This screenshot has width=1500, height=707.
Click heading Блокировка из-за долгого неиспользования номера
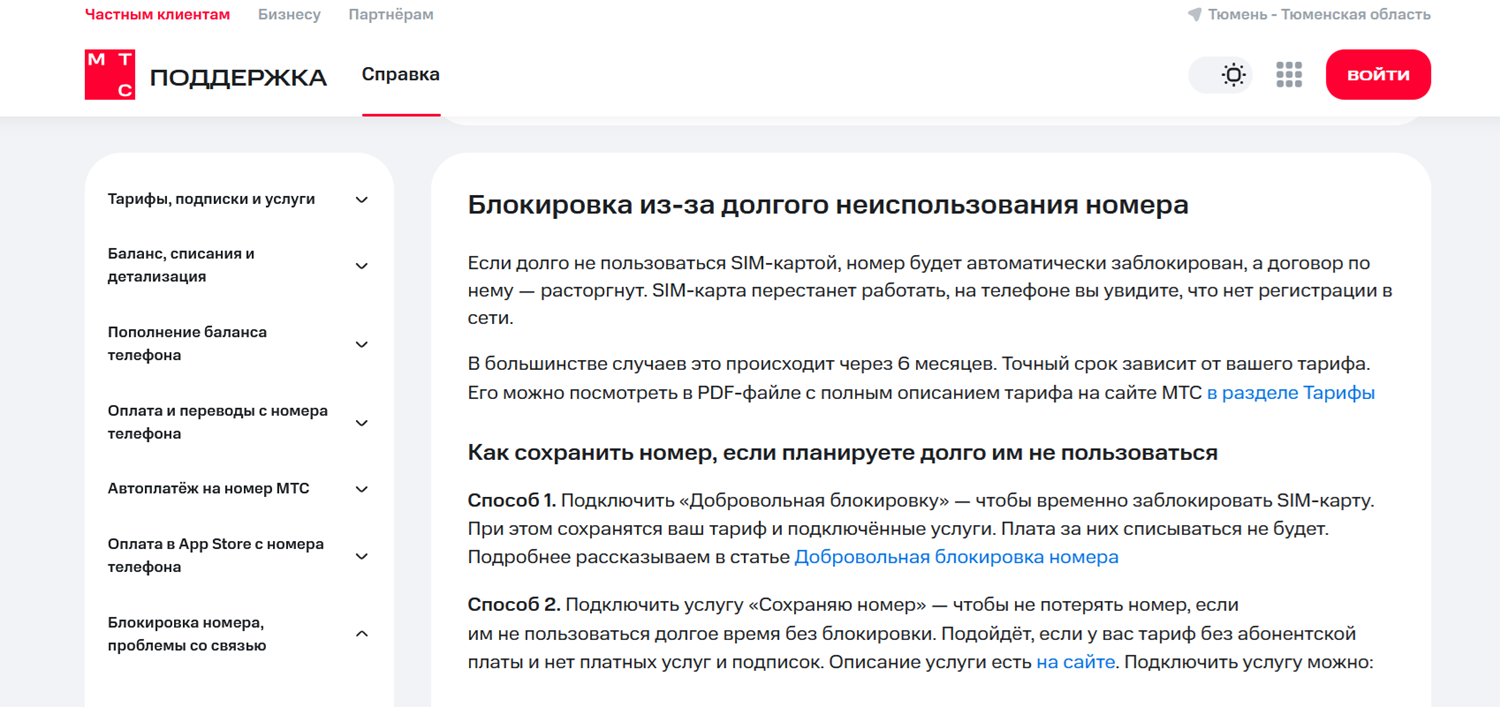(828, 205)
